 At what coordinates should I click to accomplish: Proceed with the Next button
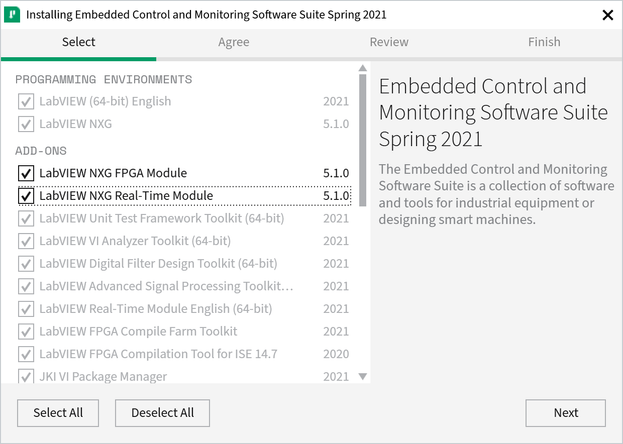pyautogui.click(x=565, y=412)
